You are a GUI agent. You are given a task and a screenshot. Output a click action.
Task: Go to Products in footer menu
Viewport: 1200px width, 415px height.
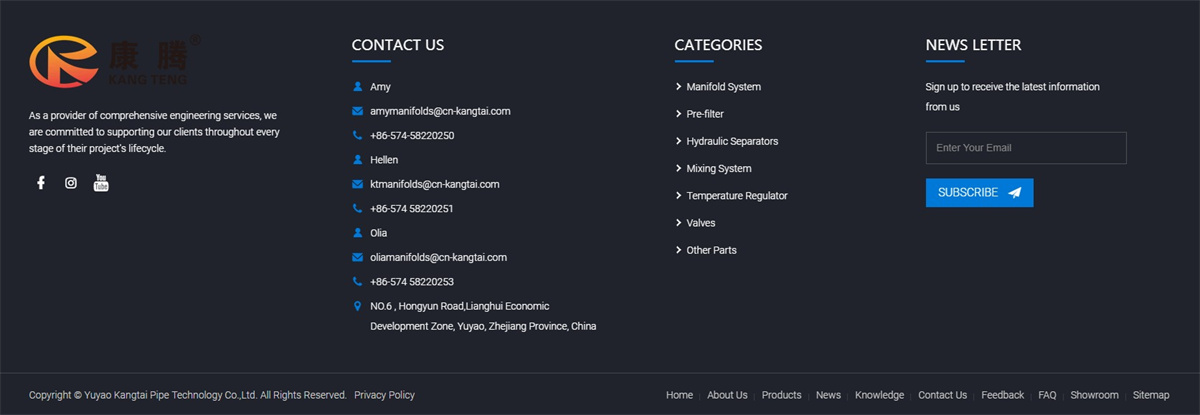[x=781, y=395]
